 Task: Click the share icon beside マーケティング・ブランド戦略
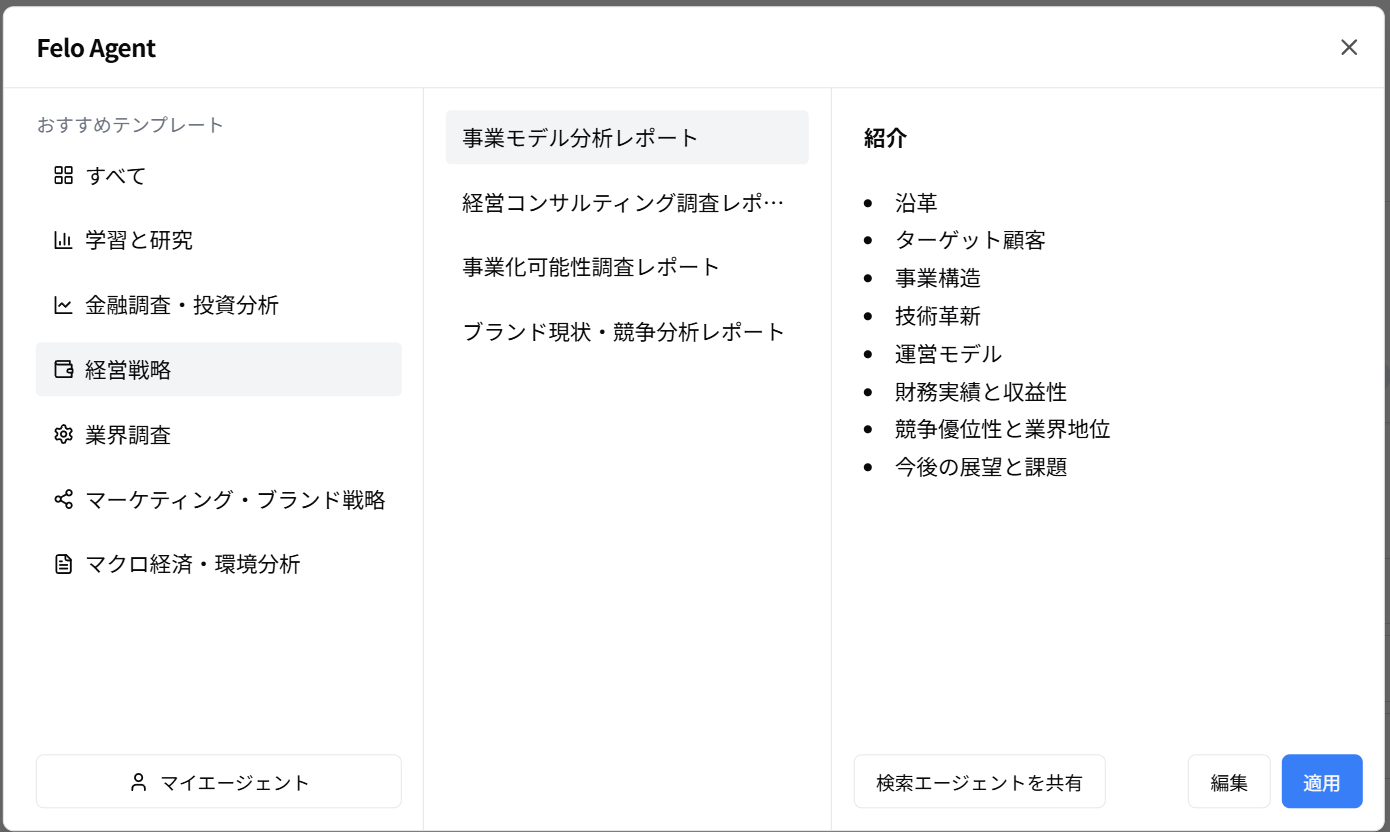click(64, 499)
